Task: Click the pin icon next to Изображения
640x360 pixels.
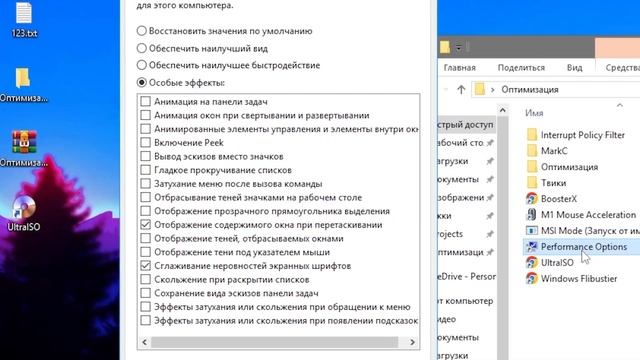Action: 490,198
